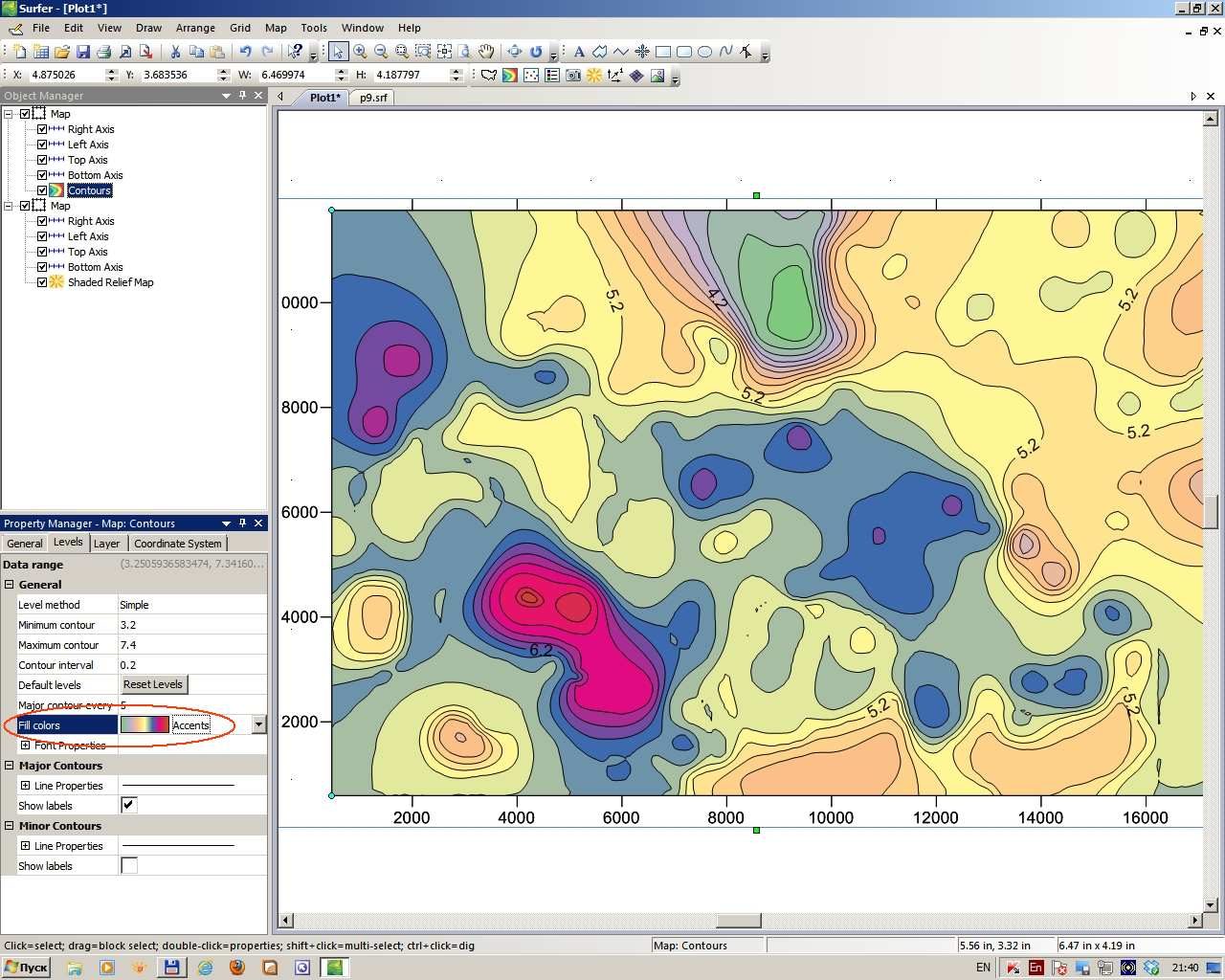
Task: Click the Save file toolbar icon
Action: pyautogui.click(x=83, y=52)
